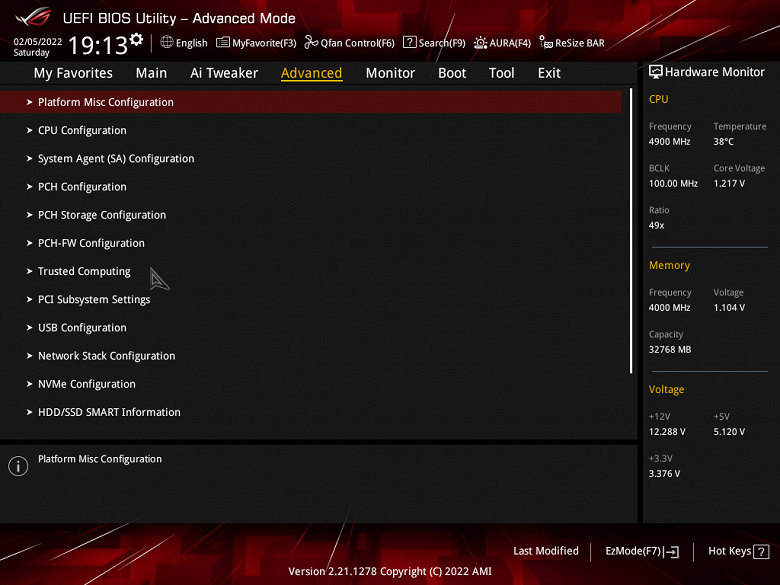780x585 pixels.
Task: Click the Search question mark icon
Action: coord(409,42)
